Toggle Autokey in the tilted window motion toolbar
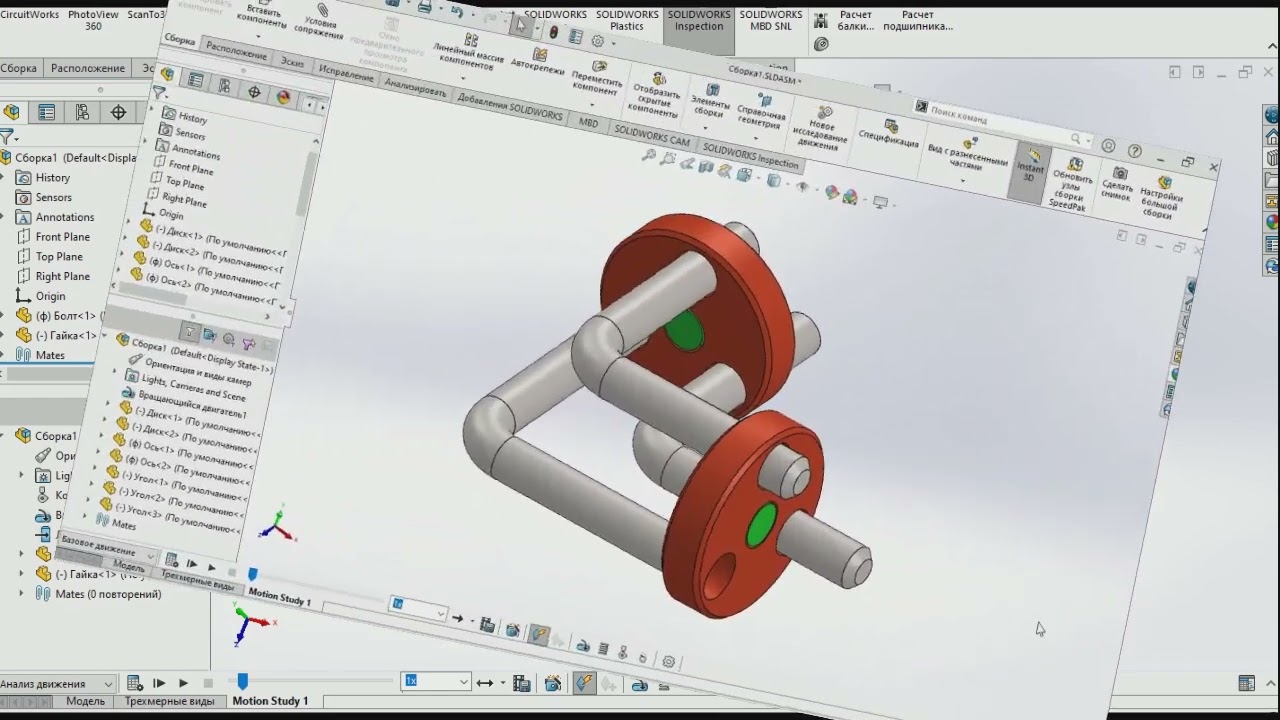1280x720 pixels. (539, 634)
